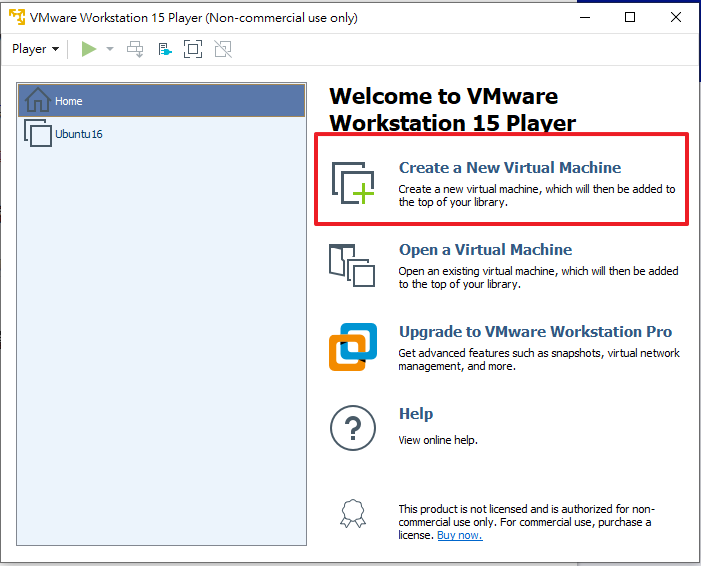The image size is (701, 566).
Task: Minimize the VMware Player window
Action: coord(585,17)
